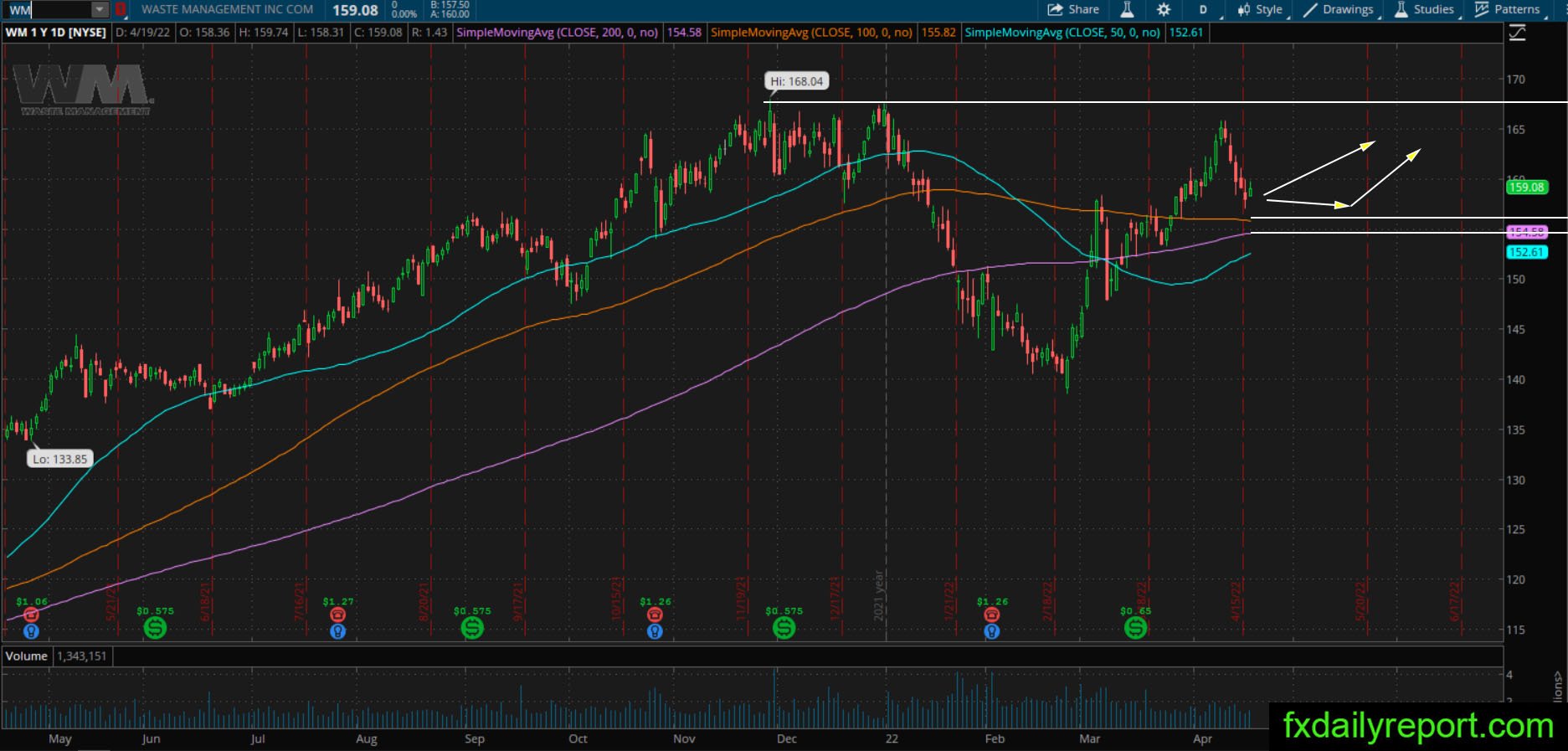Select the 50-period SimpleMovingAvg study label

click(1062, 33)
